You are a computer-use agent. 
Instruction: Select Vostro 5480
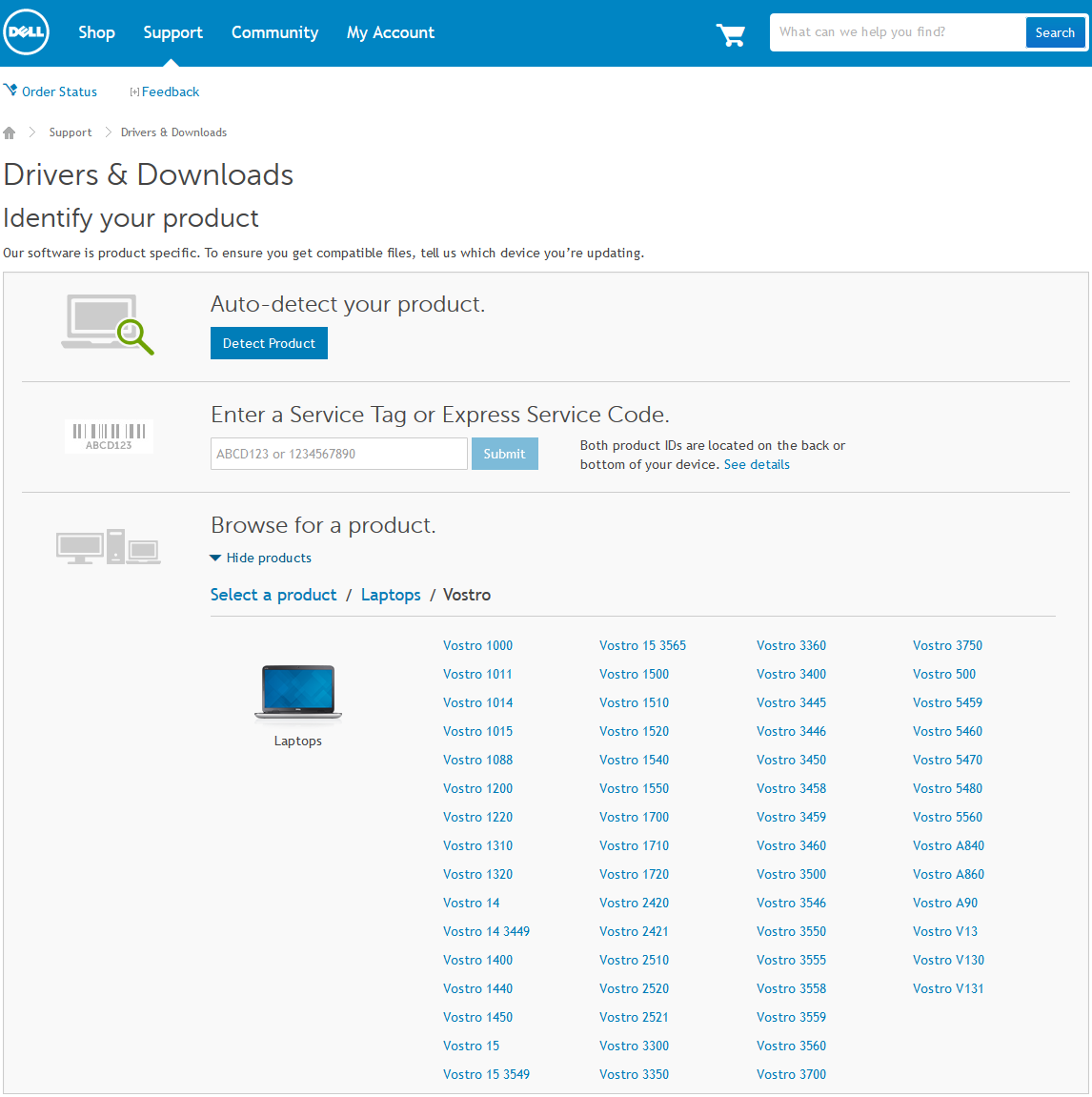(948, 788)
